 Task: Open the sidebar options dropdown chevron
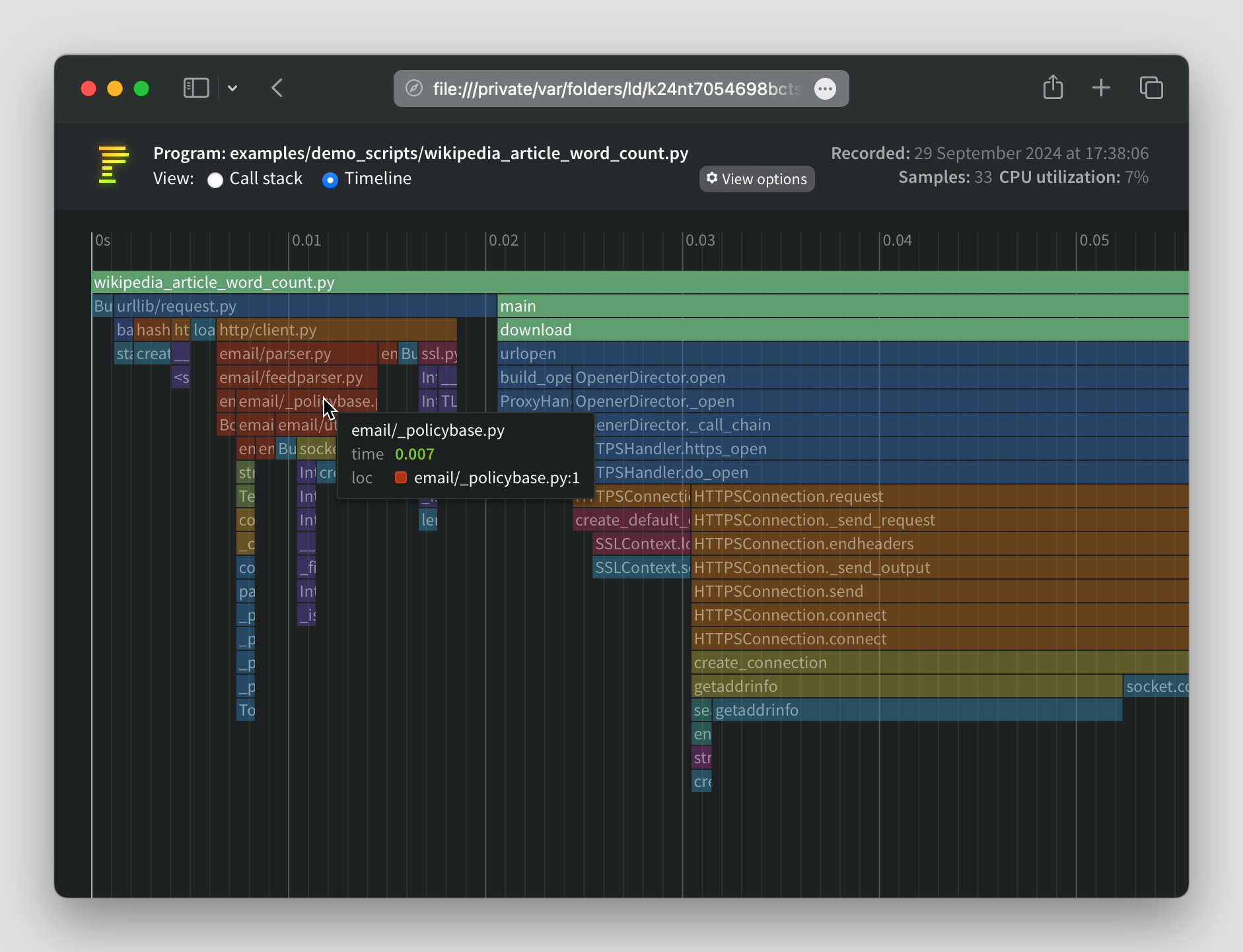[232, 88]
